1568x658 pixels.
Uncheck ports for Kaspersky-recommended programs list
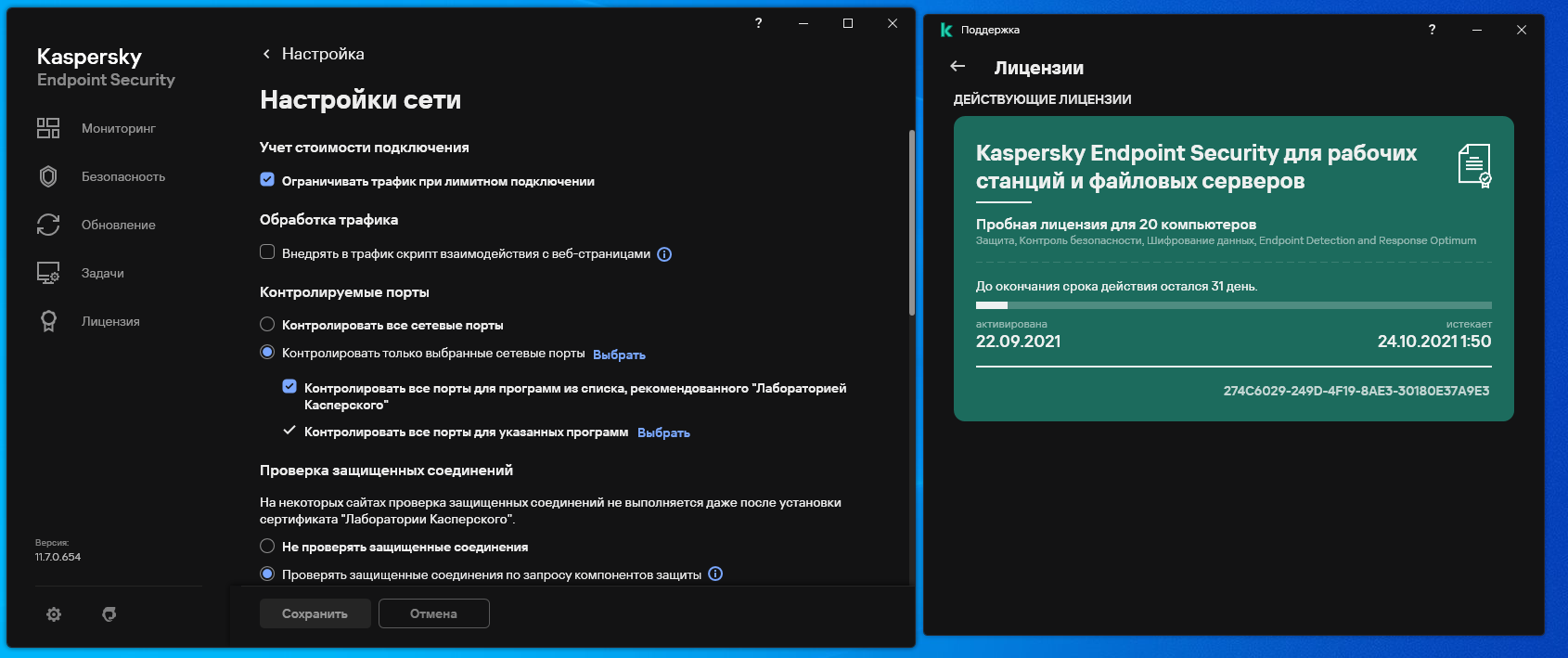[289, 386]
